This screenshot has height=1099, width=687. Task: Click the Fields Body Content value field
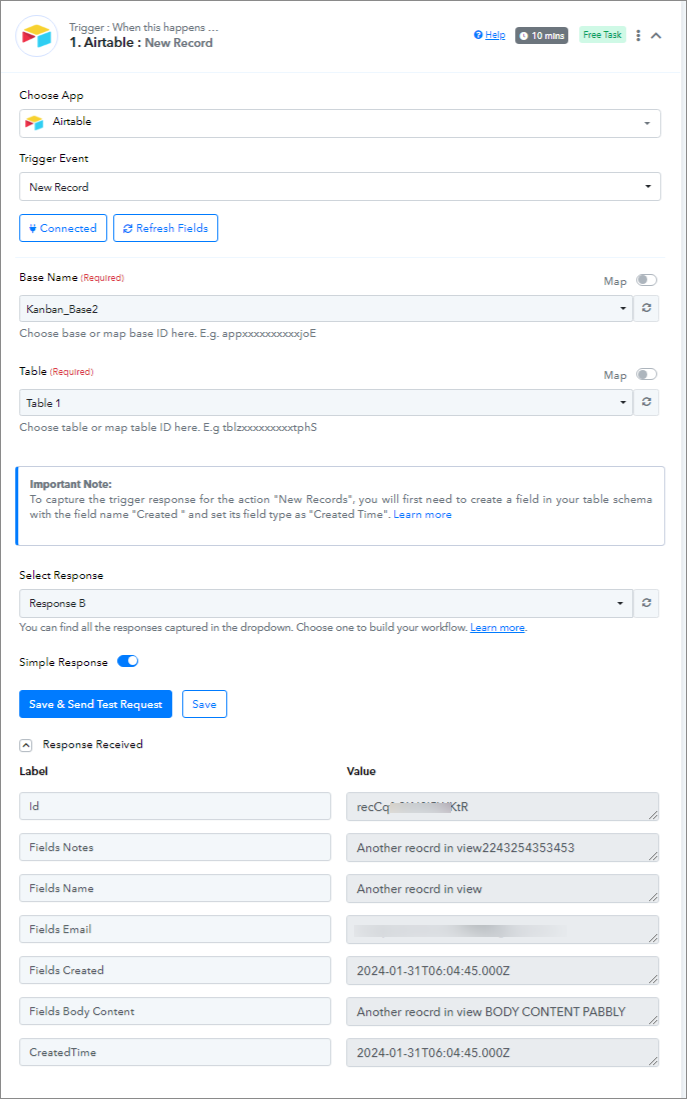coord(503,1011)
